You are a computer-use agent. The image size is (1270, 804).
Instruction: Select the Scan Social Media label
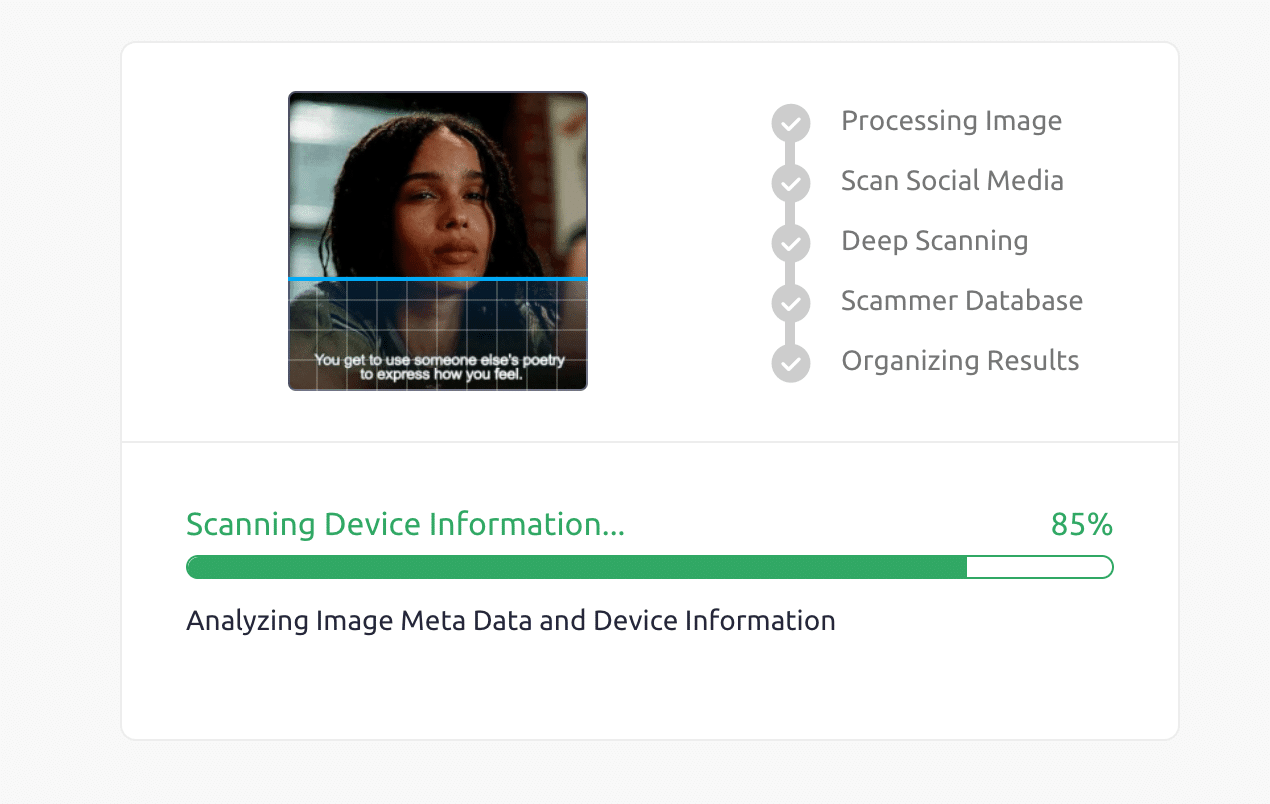coord(952,181)
